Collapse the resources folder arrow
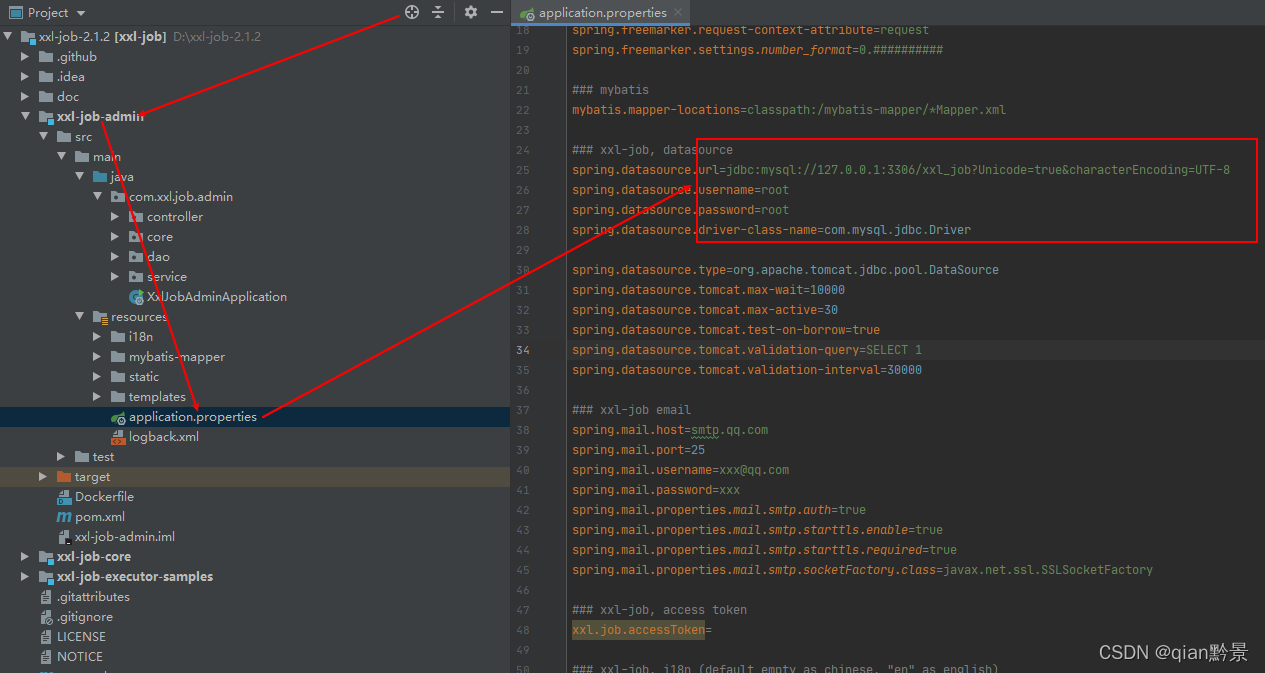The width and height of the screenshot is (1265, 673). (x=80, y=317)
